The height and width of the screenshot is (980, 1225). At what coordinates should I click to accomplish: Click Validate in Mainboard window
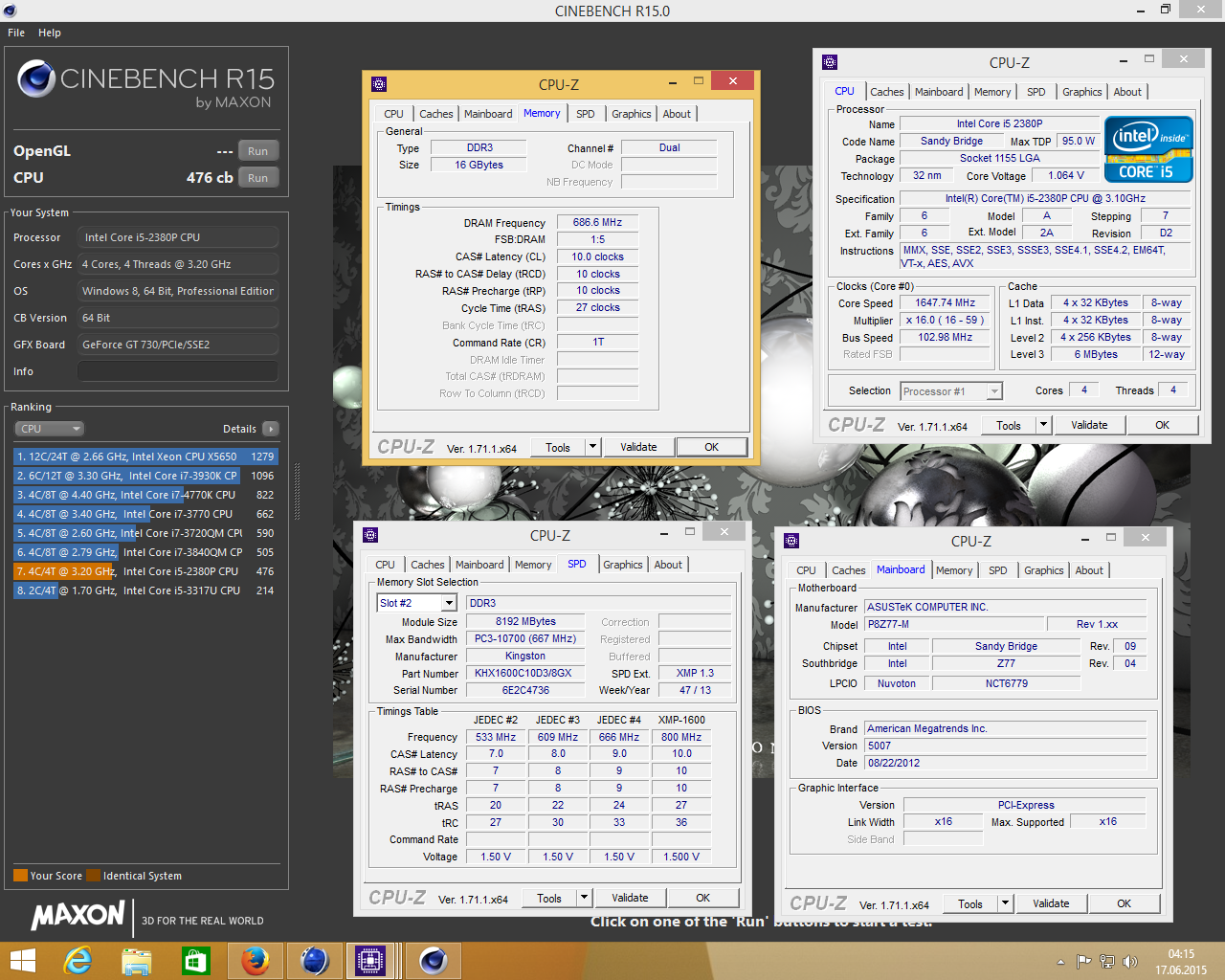click(1051, 903)
